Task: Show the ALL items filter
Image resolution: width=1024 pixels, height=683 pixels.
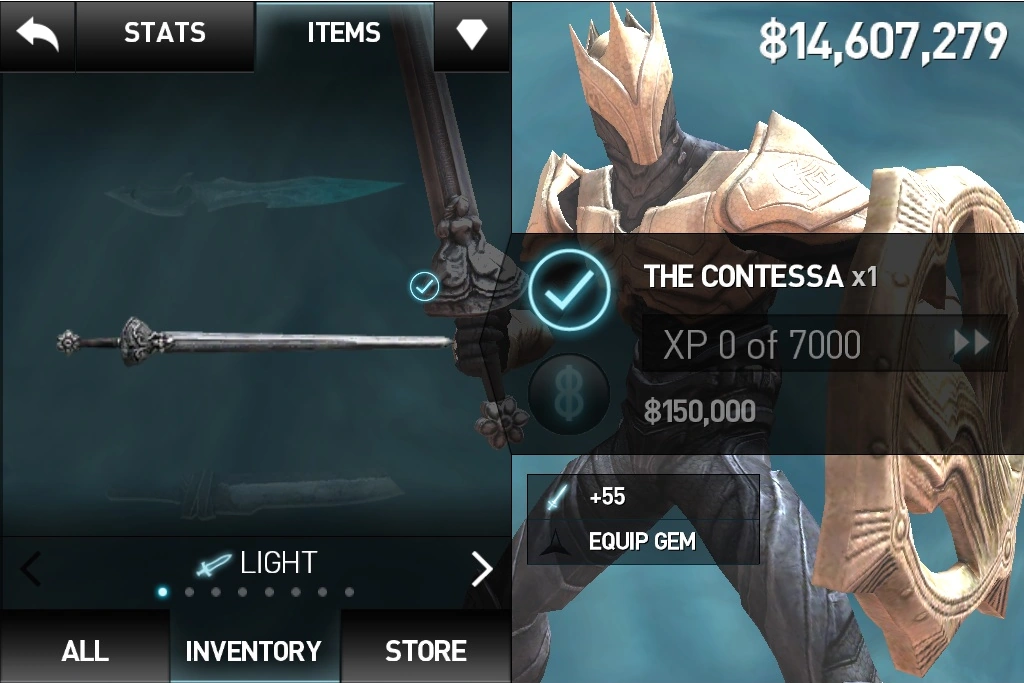Action: coord(85,651)
